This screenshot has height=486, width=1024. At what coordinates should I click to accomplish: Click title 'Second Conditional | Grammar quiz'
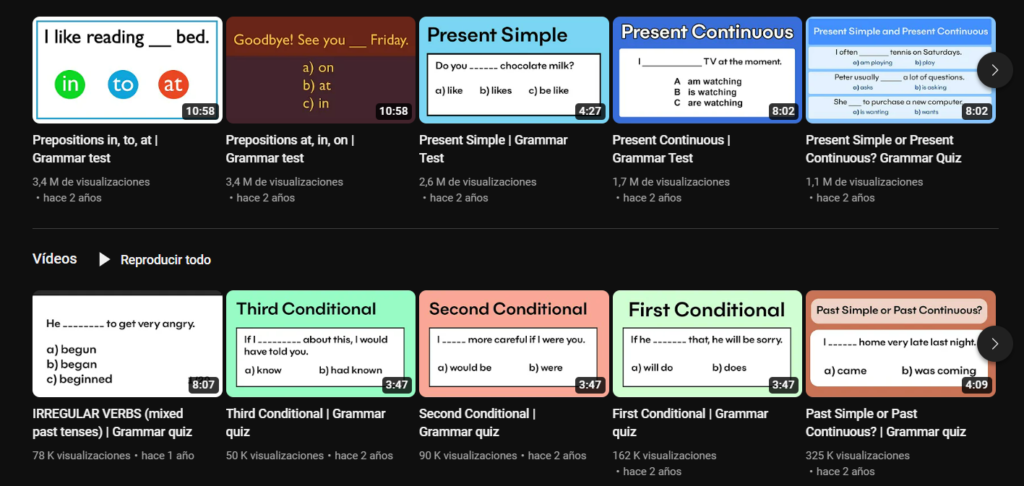pos(477,422)
